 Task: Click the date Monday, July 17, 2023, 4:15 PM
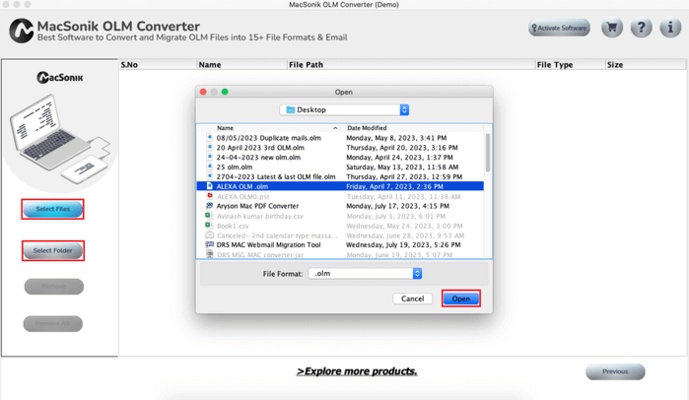click(398, 206)
